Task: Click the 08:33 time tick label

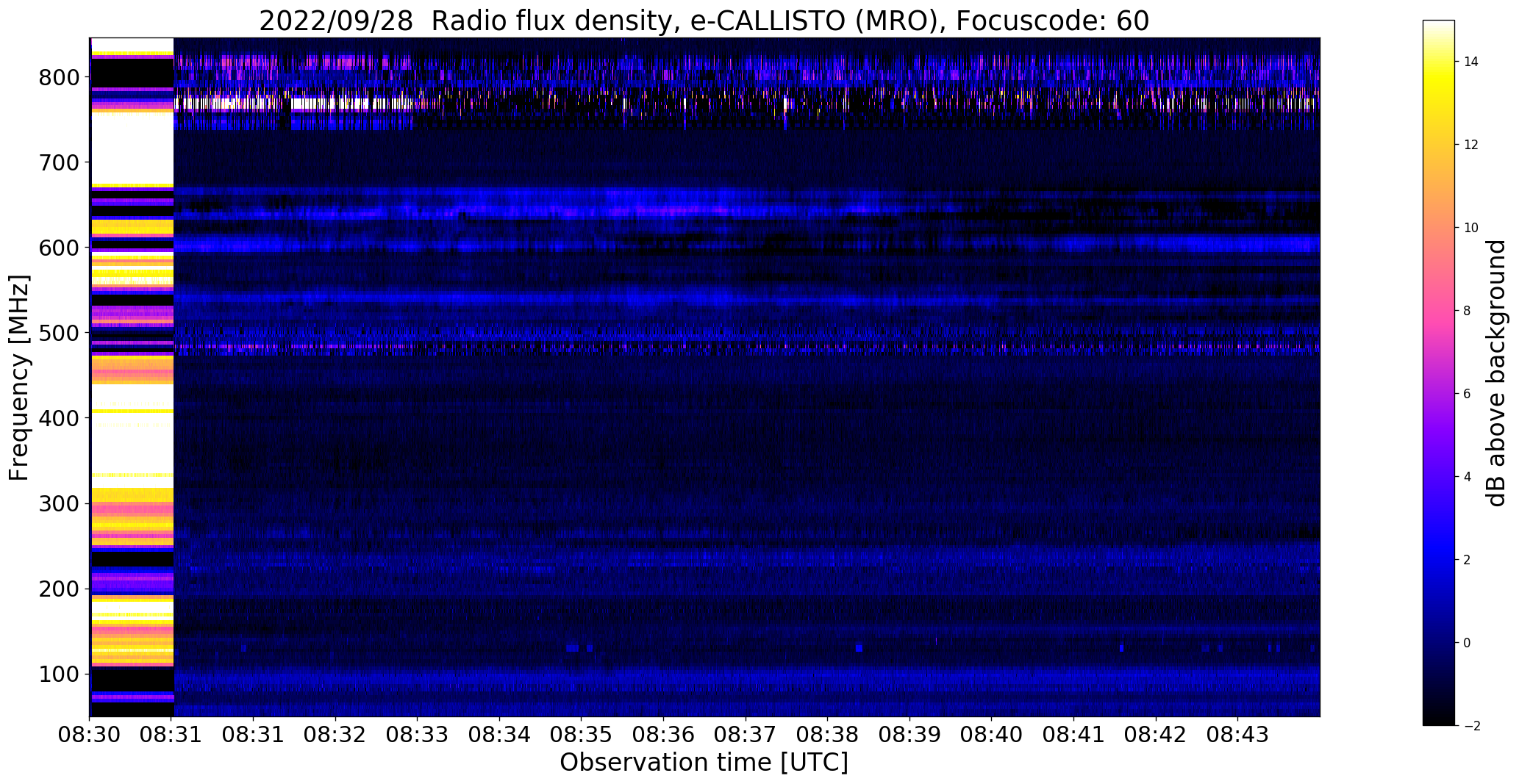Action: tap(418, 735)
